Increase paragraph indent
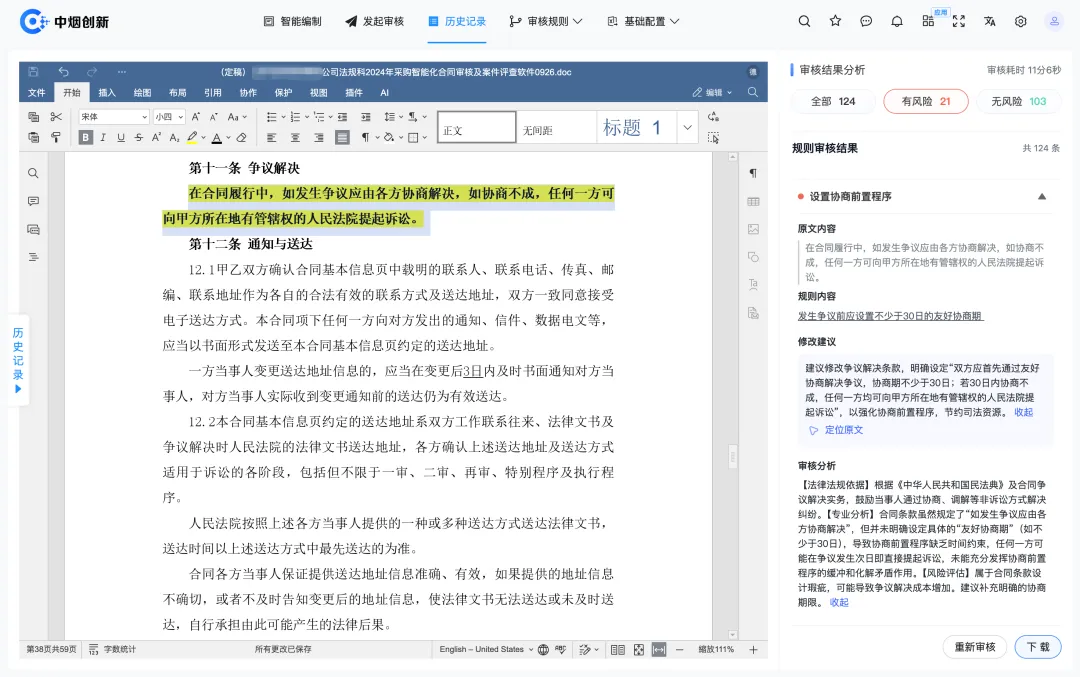 366,117
